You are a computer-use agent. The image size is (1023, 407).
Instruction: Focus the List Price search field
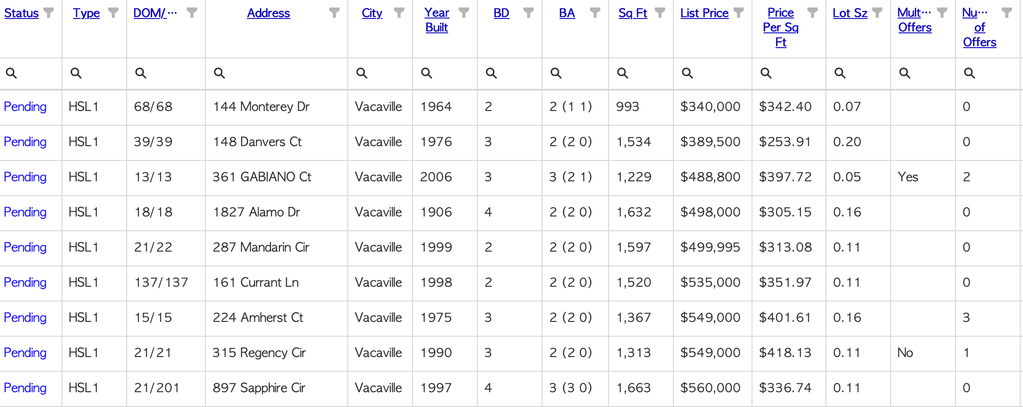click(x=712, y=73)
